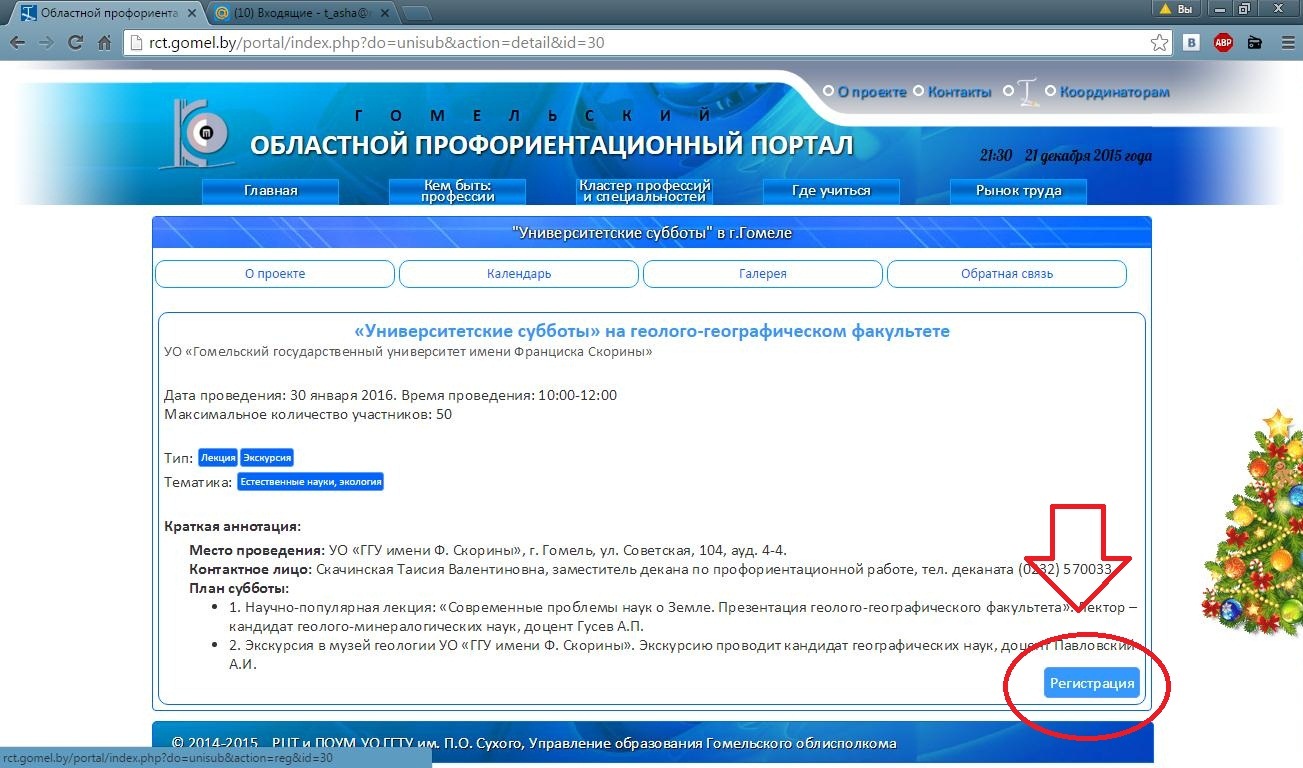Screen dimensions: 1303x768
Task: Click the 'Естественные науки, экология' topic tag
Action: pyautogui.click(x=311, y=482)
